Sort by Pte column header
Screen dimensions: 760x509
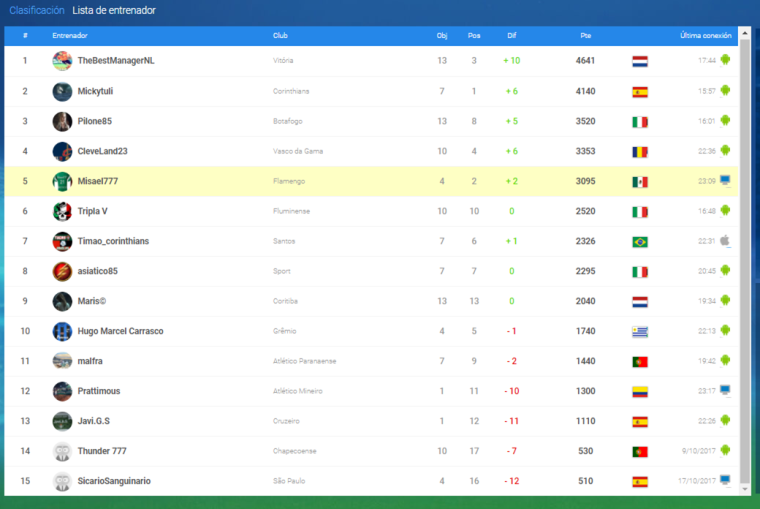586,35
